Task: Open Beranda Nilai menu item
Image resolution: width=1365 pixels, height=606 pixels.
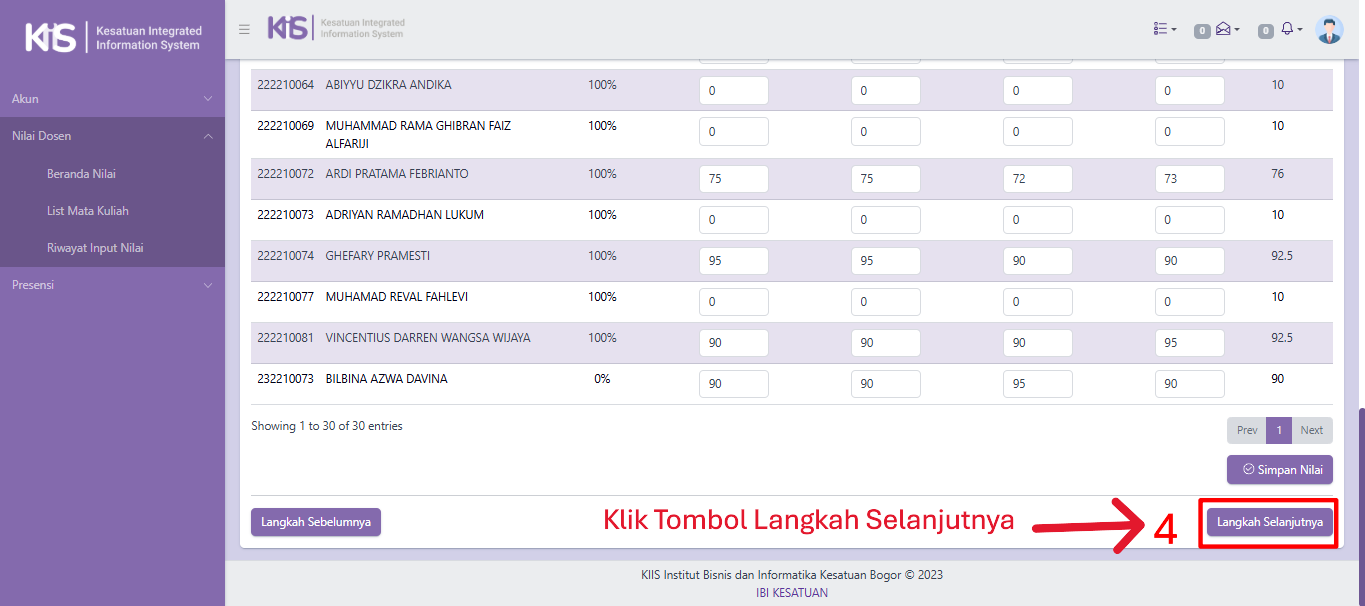Action: tap(81, 174)
